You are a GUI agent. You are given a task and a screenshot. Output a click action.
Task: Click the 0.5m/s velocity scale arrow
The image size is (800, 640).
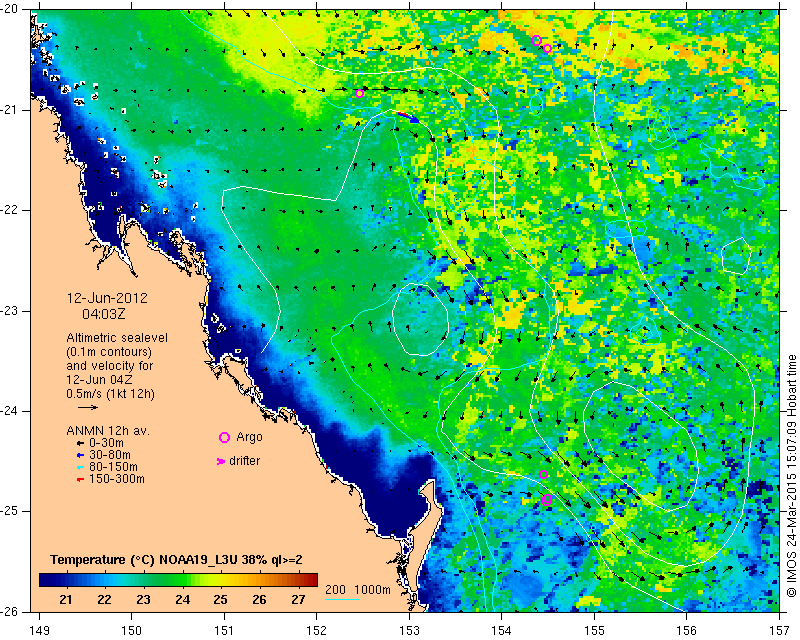point(88,407)
